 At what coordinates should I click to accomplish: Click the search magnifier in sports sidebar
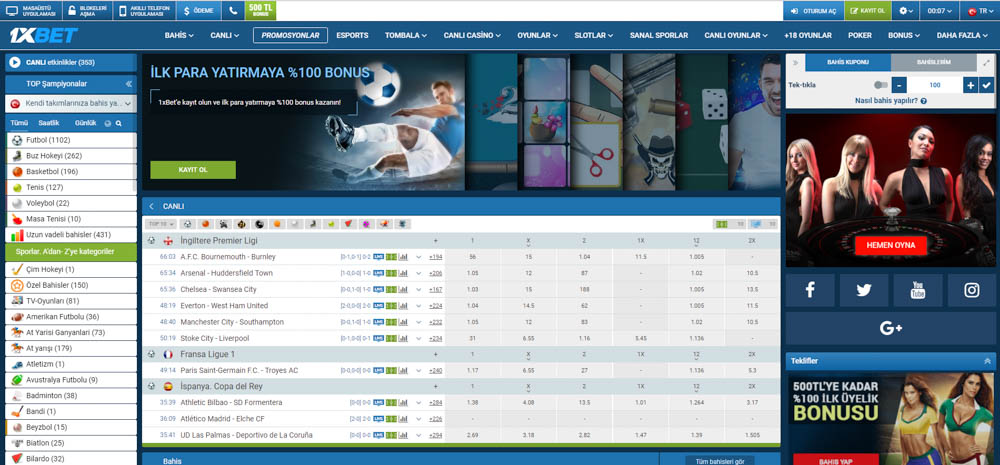(x=118, y=123)
